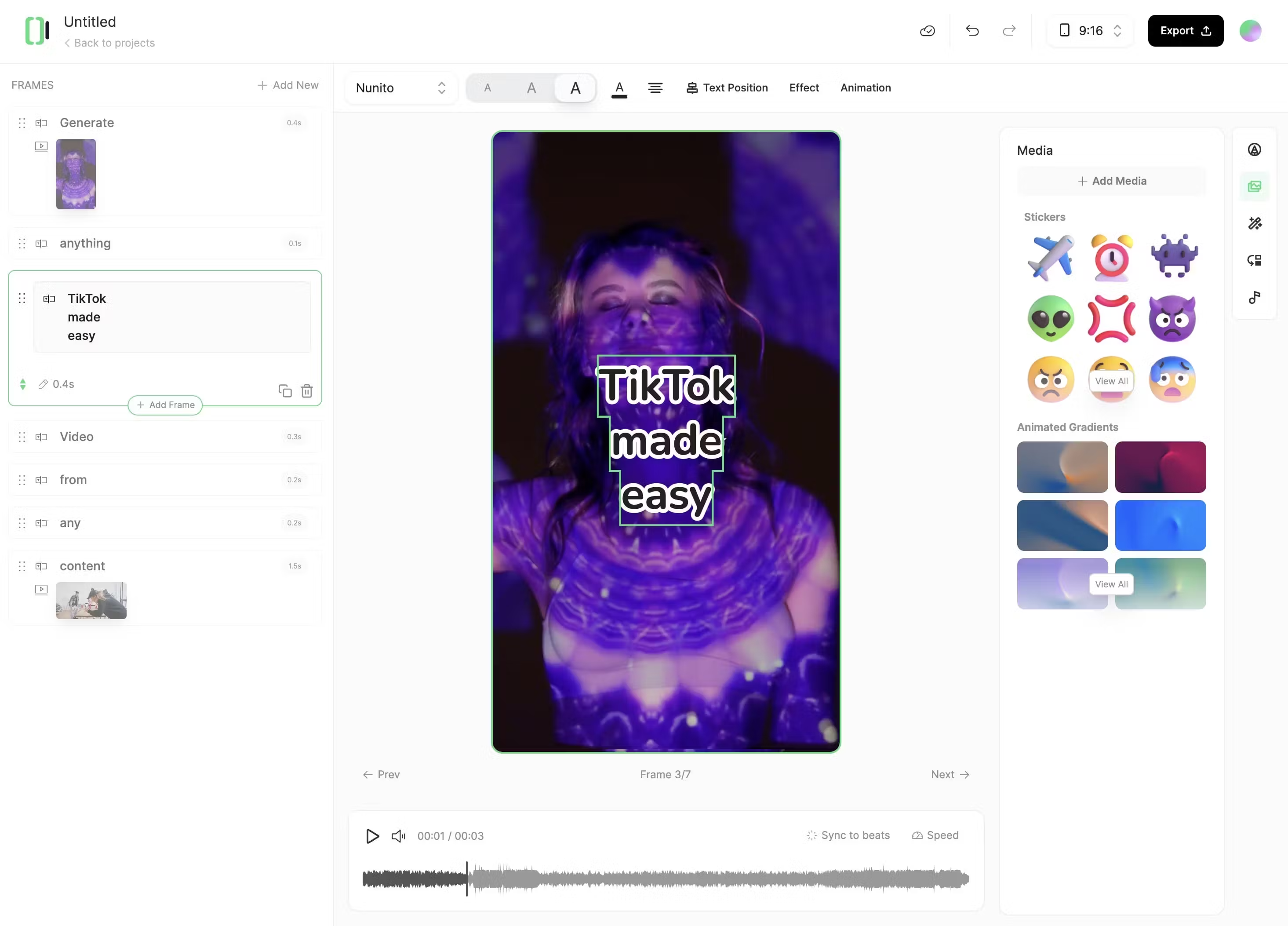Screen dimensions: 1288x926
Task: Change aspect ratio using the 9:16 stepper
Action: point(1117,31)
